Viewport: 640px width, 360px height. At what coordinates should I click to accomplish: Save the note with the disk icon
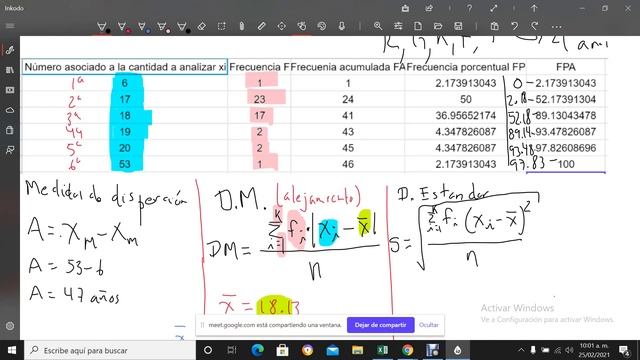tap(458, 27)
